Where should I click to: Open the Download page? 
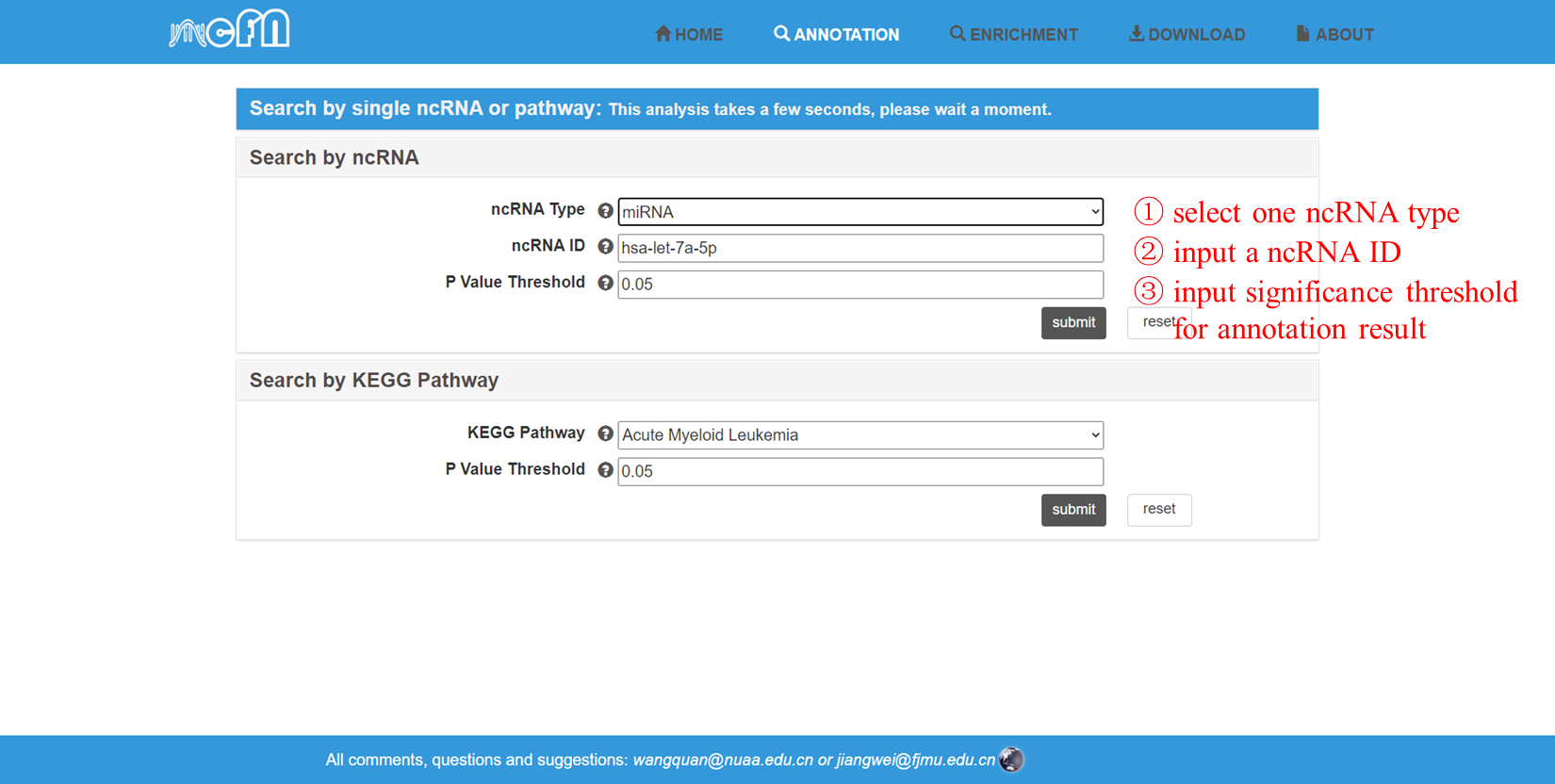point(1187,35)
